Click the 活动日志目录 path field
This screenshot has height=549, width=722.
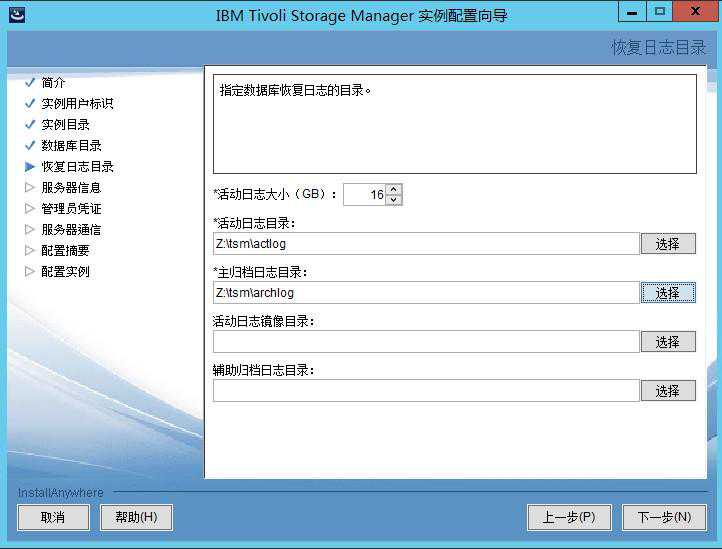point(425,243)
